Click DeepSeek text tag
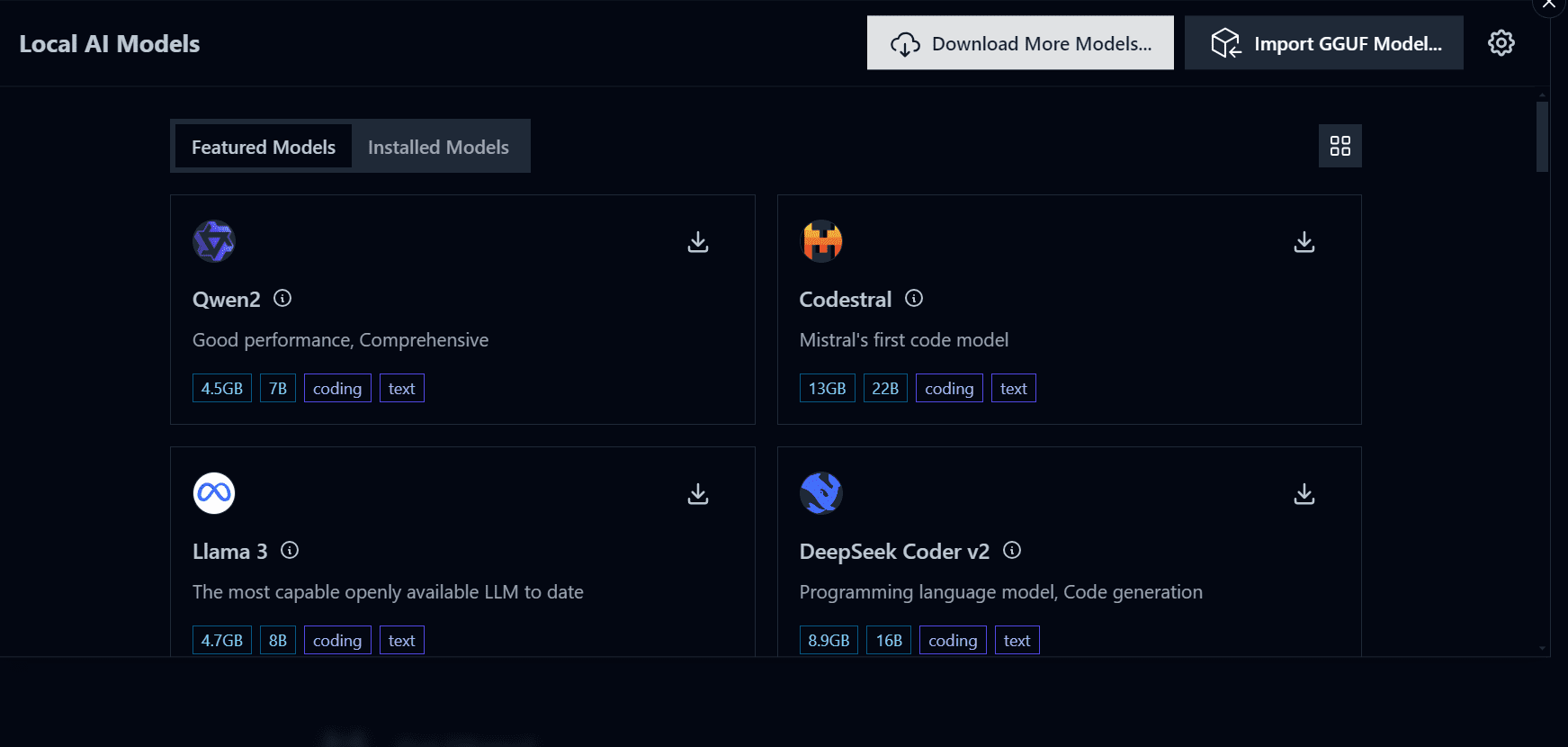Viewport: 1568px width, 747px height. tap(1017, 640)
